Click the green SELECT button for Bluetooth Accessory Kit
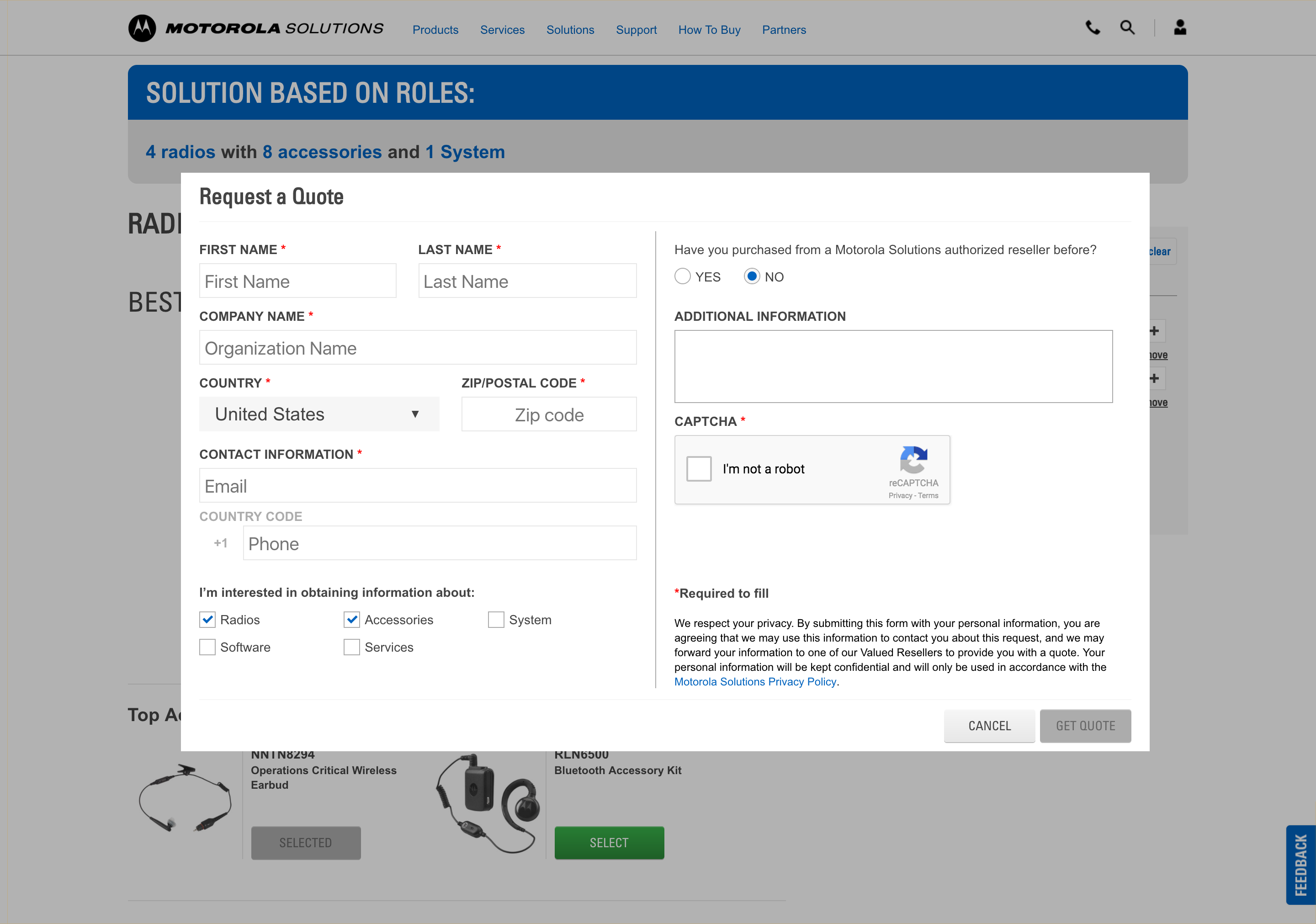The height and width of the screenshot is (924, 1316). [609, 843]
